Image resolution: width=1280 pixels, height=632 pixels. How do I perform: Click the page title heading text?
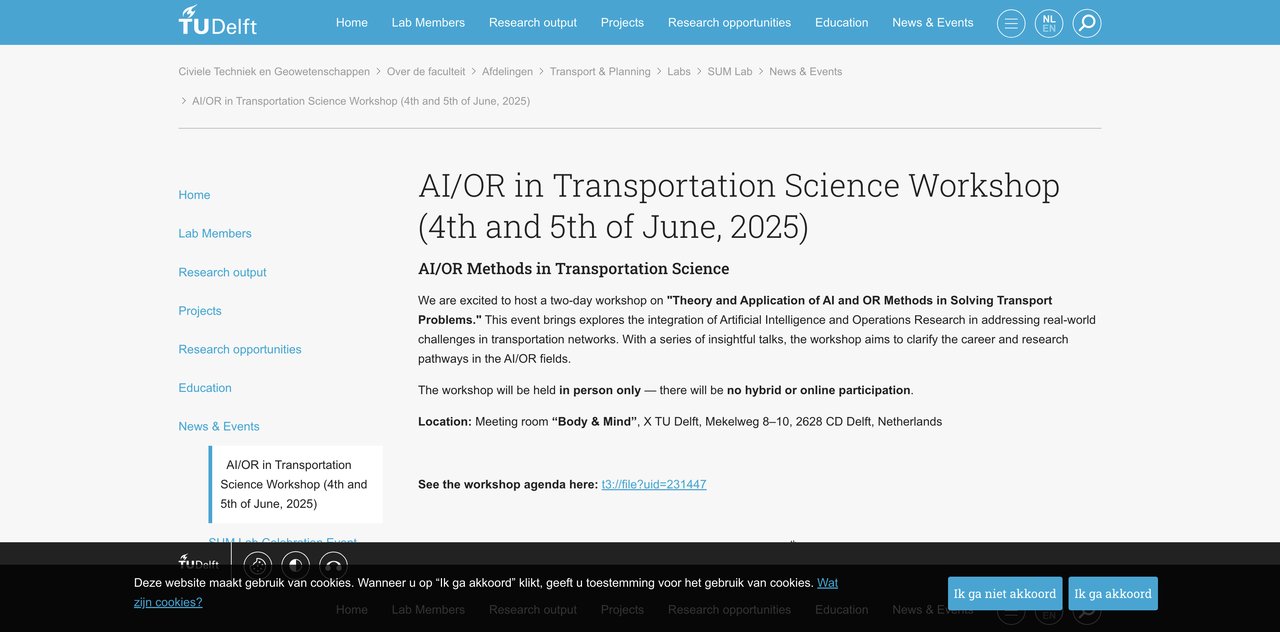(739, 206)
